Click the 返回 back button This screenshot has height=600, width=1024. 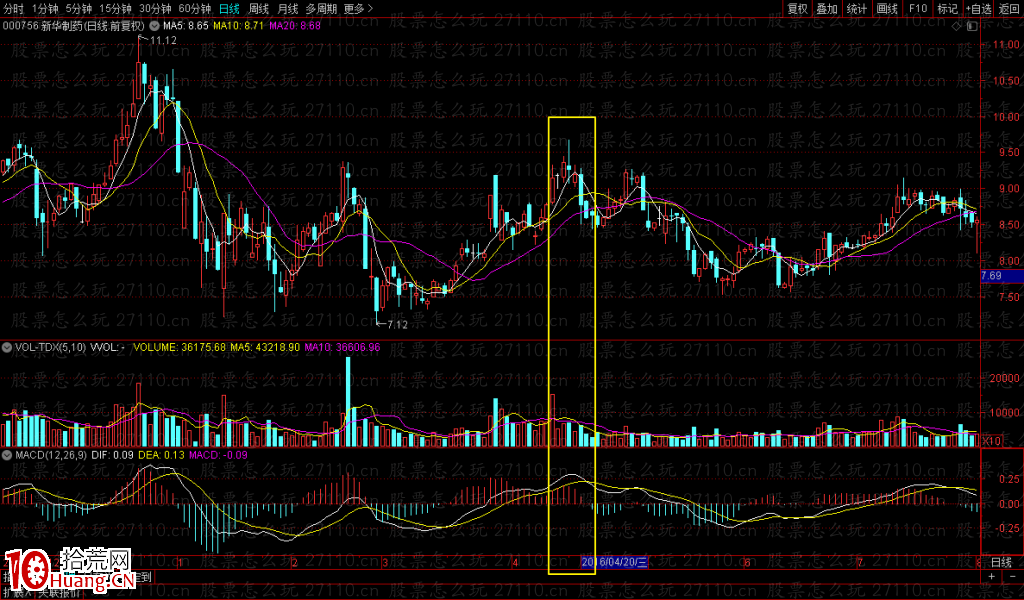(1009, 8)
